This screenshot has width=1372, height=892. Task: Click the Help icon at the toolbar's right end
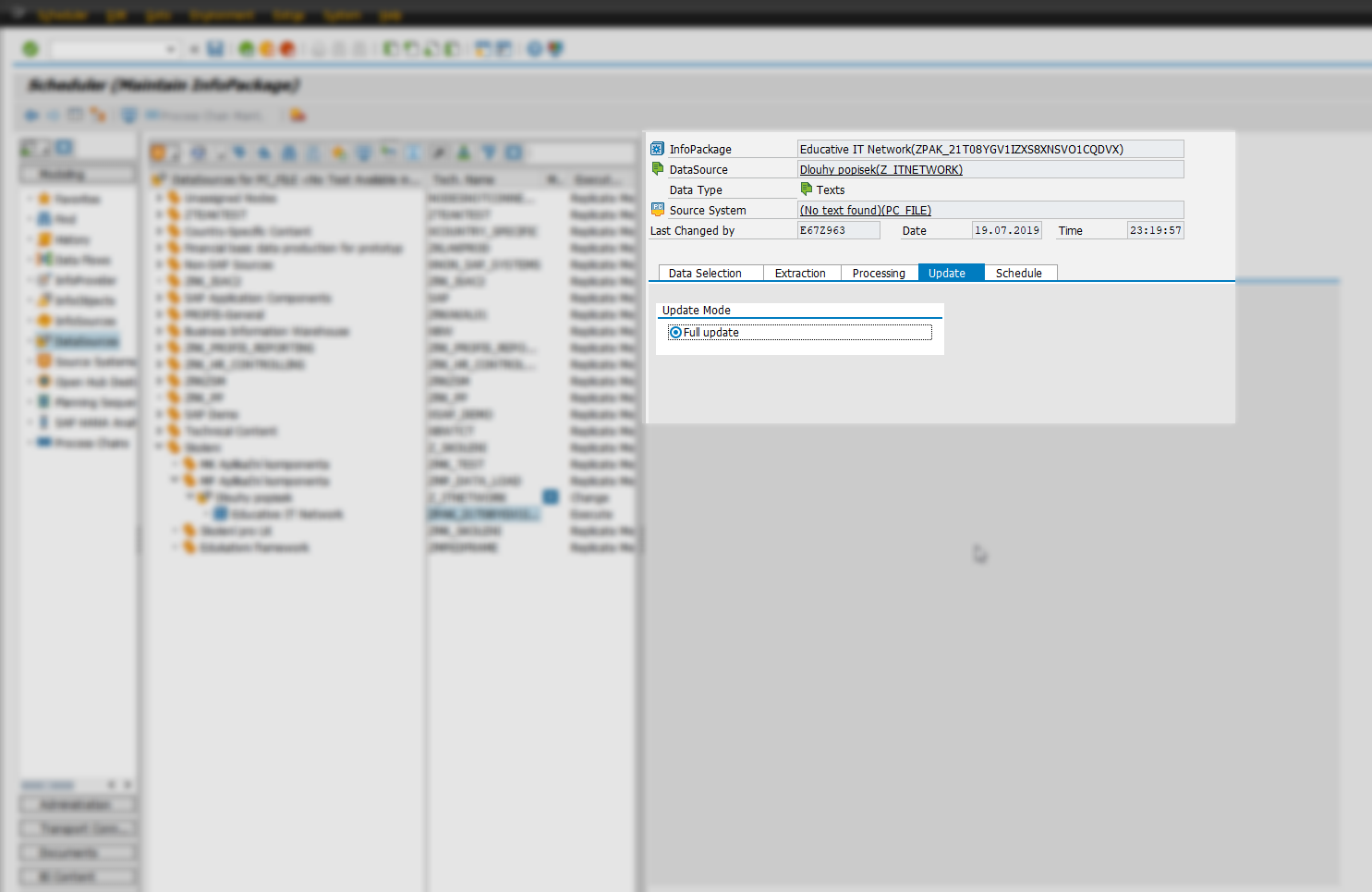click(535, 48)
